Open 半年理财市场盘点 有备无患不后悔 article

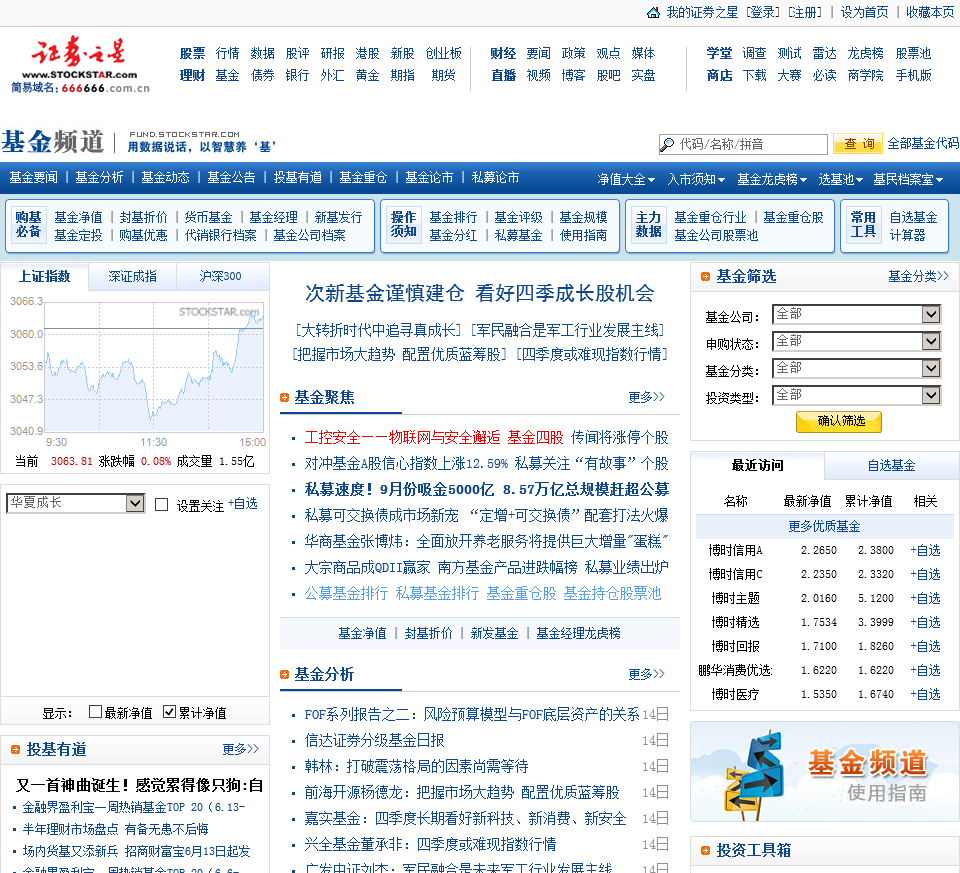pyautogui.click(x=115, y=830)
